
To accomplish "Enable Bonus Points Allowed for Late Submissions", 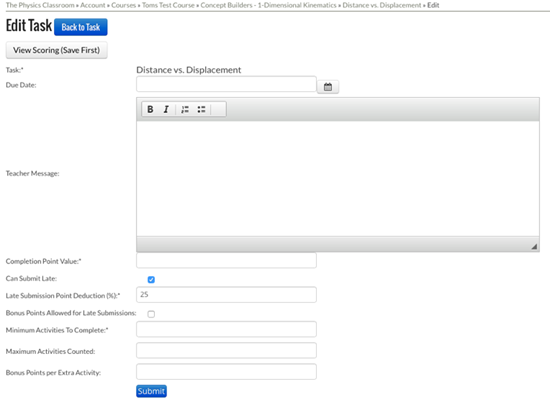I will [151, 314].
